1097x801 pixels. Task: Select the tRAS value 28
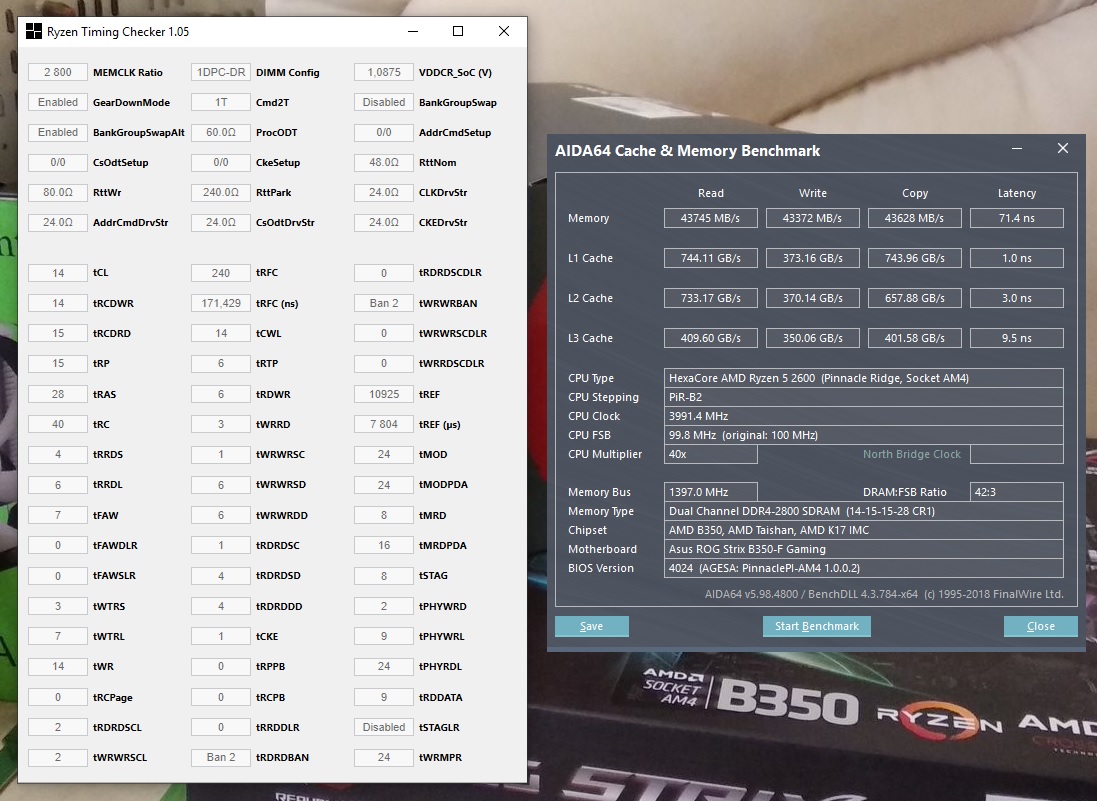point(58,394)
